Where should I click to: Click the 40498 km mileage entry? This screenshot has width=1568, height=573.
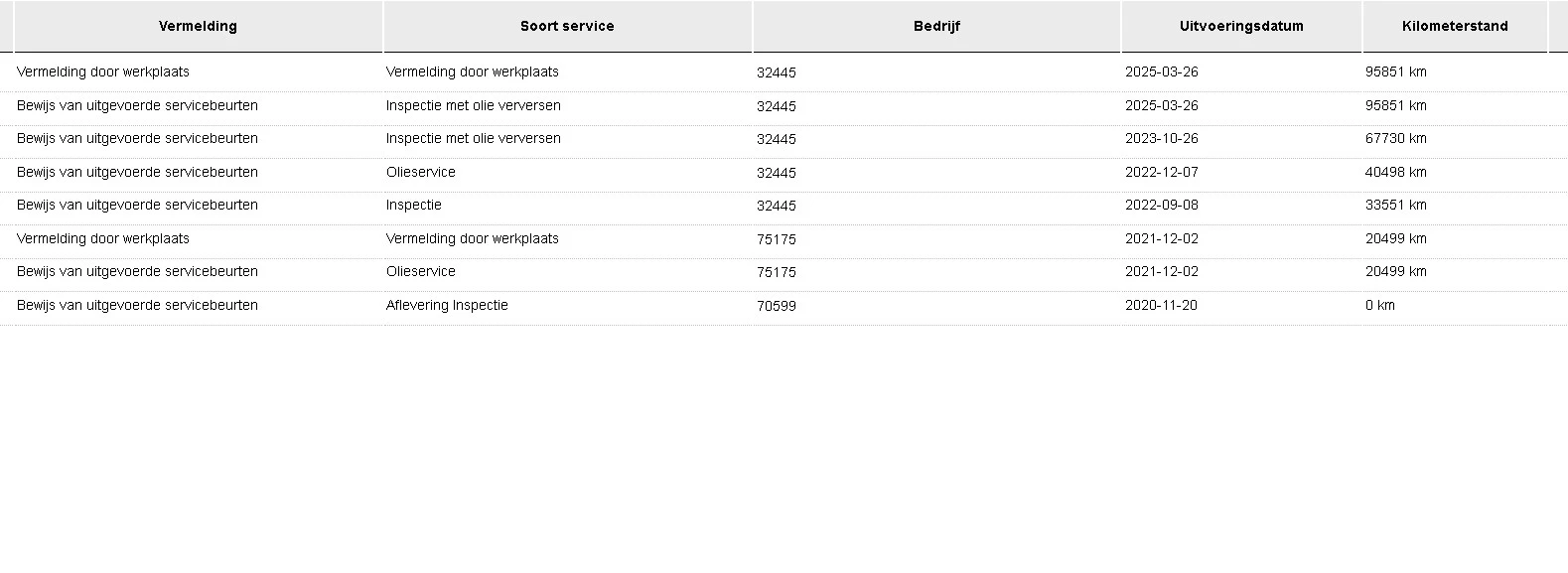tap(1395, 173)
